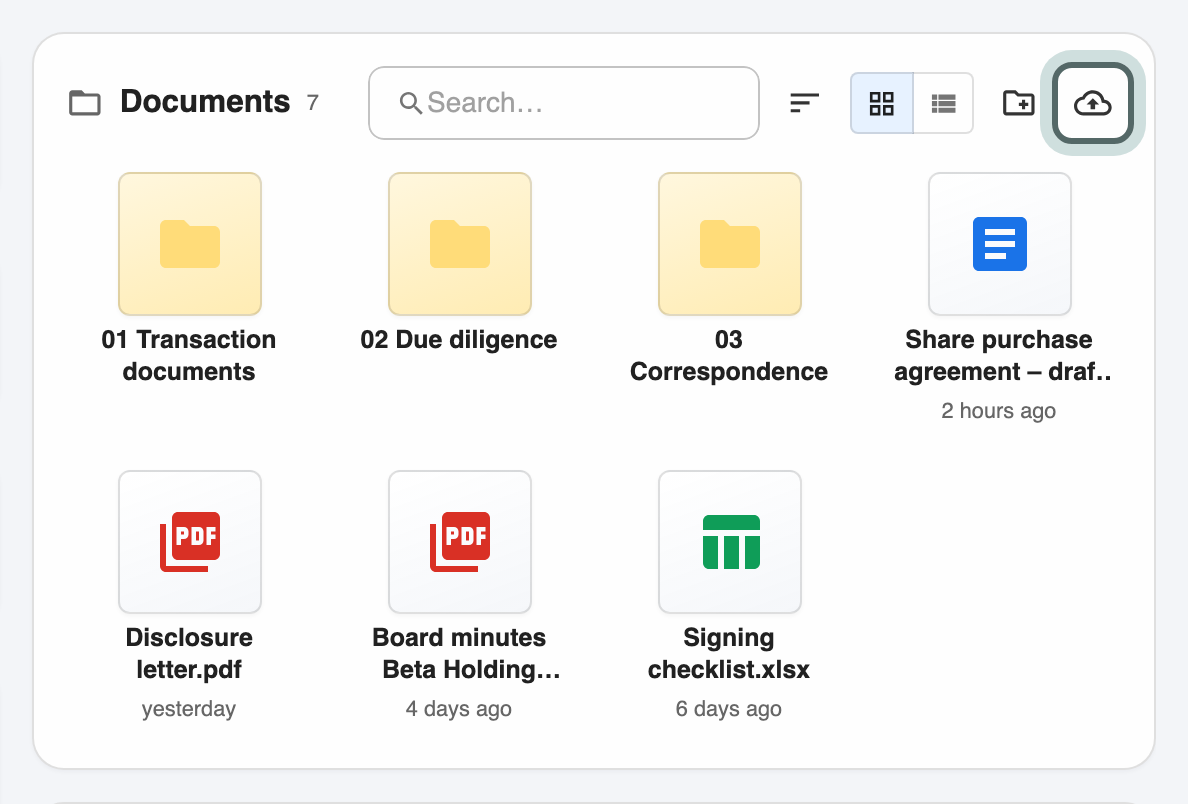
Task: Click "Disclosure letter.pdf" file name
Action: point(189,653)
